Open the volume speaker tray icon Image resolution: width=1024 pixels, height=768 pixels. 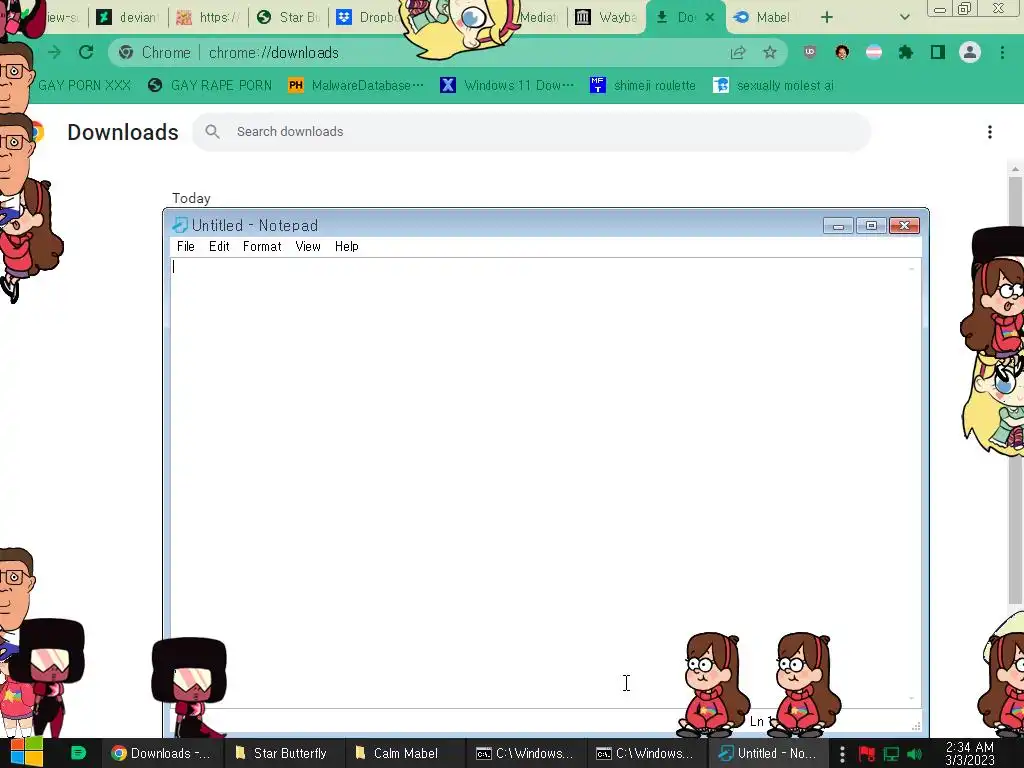[x=915, y=754]
